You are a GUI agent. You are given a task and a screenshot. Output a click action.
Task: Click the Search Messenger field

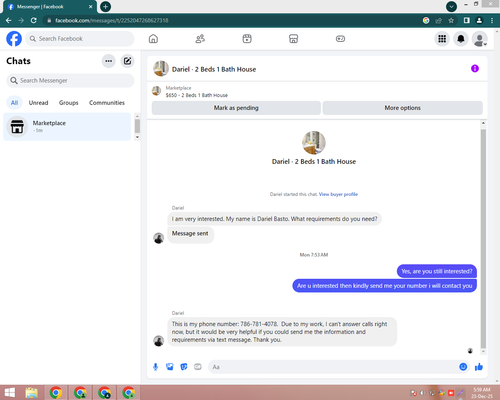70,81
